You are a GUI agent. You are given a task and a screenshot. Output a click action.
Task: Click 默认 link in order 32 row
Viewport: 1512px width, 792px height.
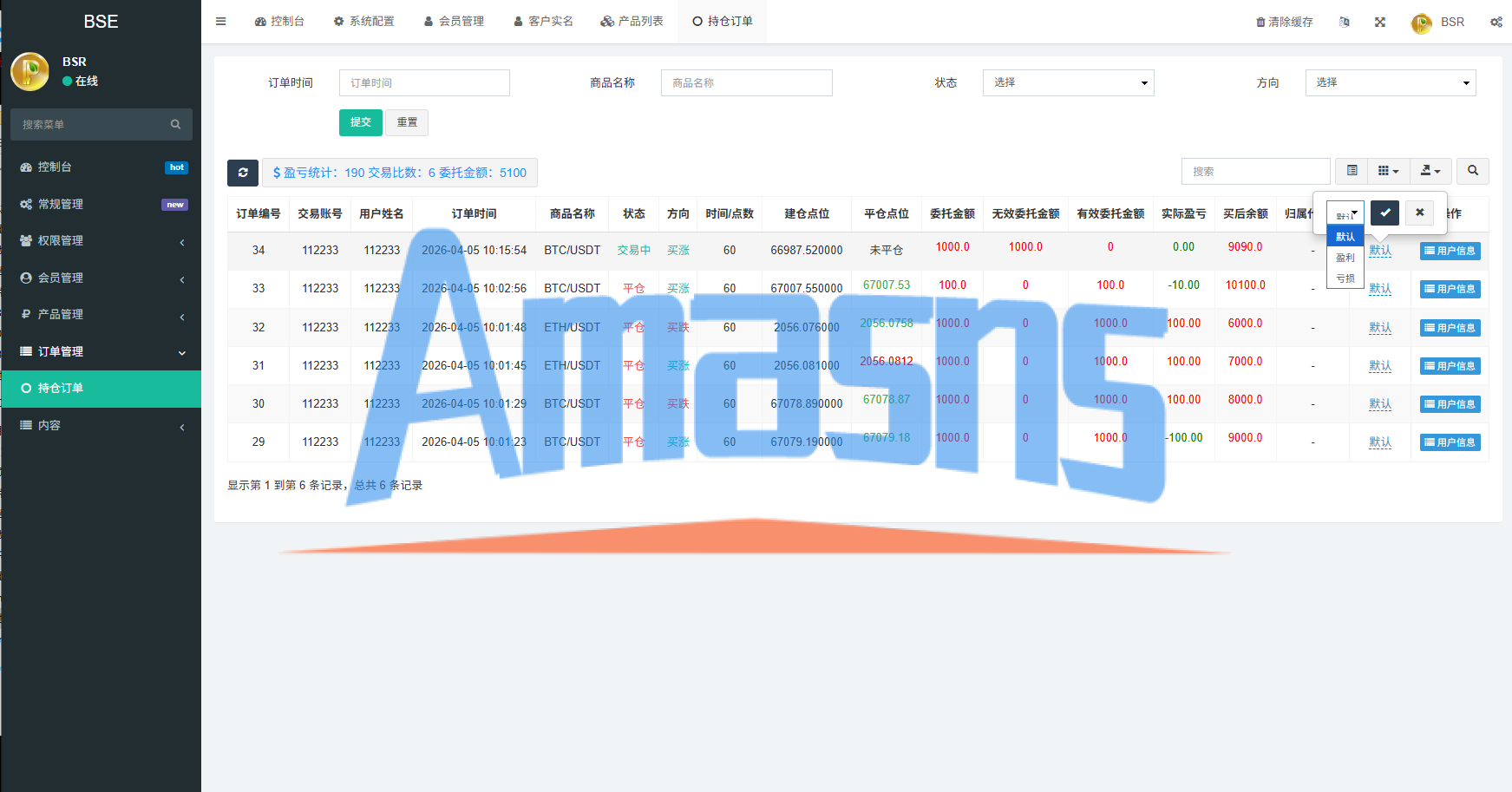(1380, 328)
